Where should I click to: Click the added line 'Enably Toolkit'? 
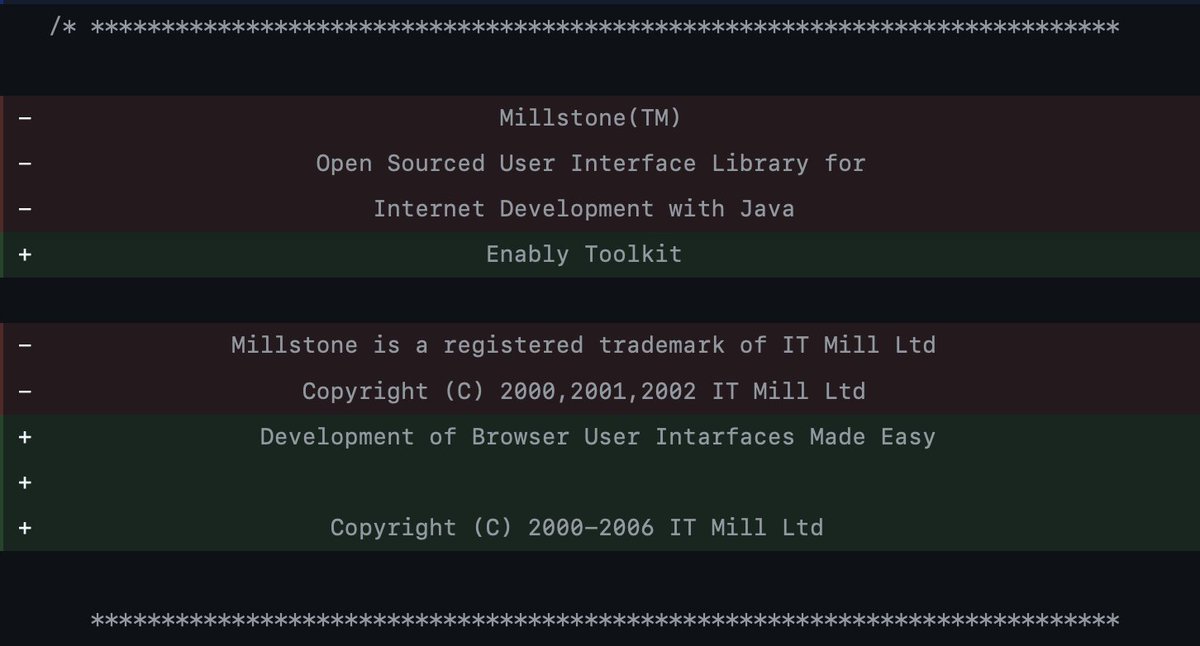pos(584,254)
